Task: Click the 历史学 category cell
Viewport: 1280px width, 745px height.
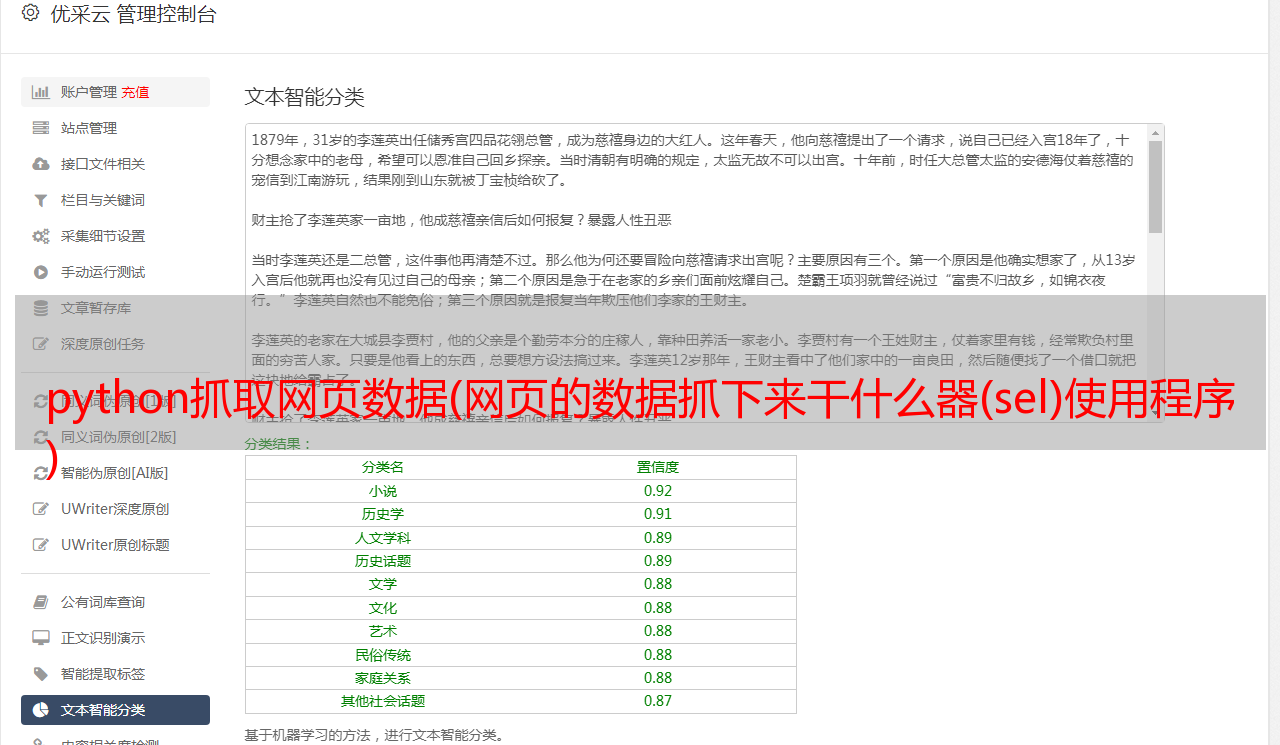Action: pyautogui.click(x=383, y=514)
